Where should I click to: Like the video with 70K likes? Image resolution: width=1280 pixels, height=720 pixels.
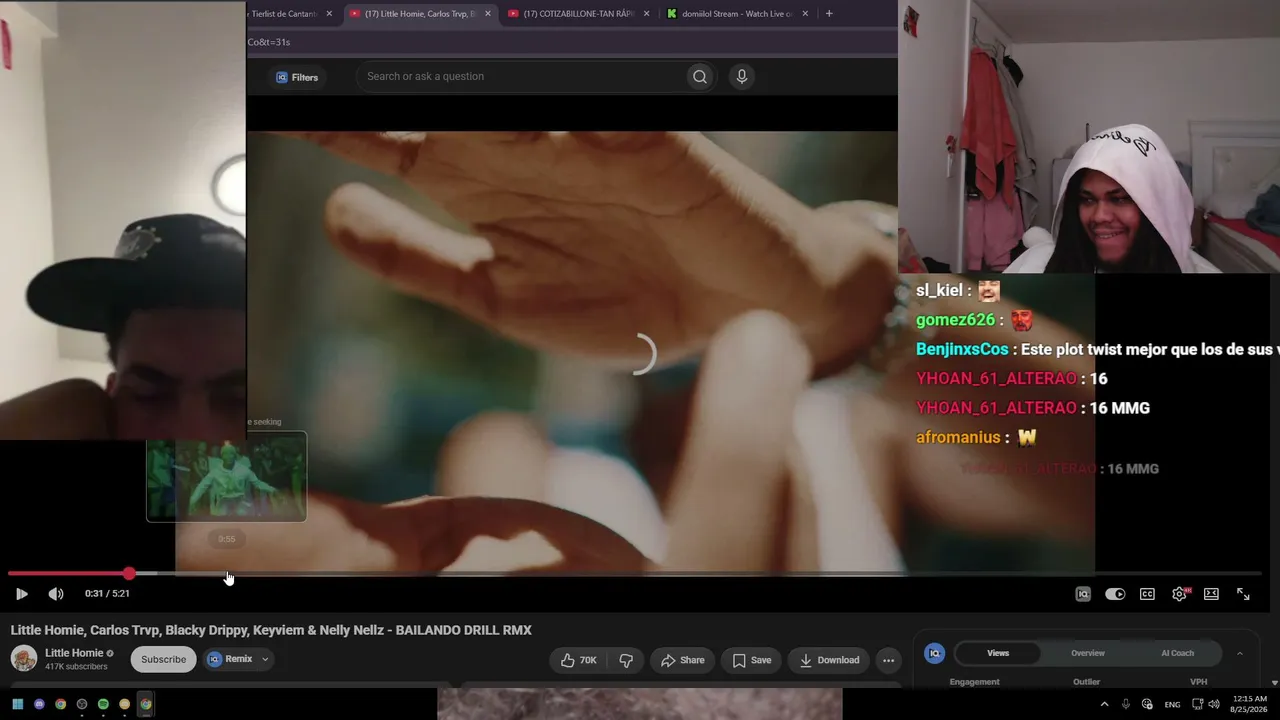click(578, 660)
